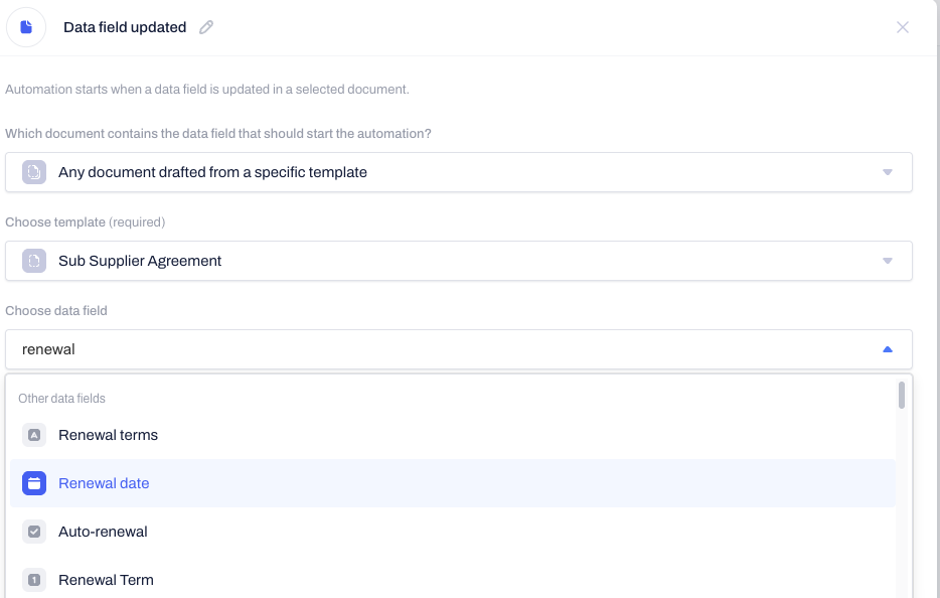Viewport: 940px width, 598px height.
Task: Click the data field list scrollbar
Action: pyautogui.click(x=902, y=395)
